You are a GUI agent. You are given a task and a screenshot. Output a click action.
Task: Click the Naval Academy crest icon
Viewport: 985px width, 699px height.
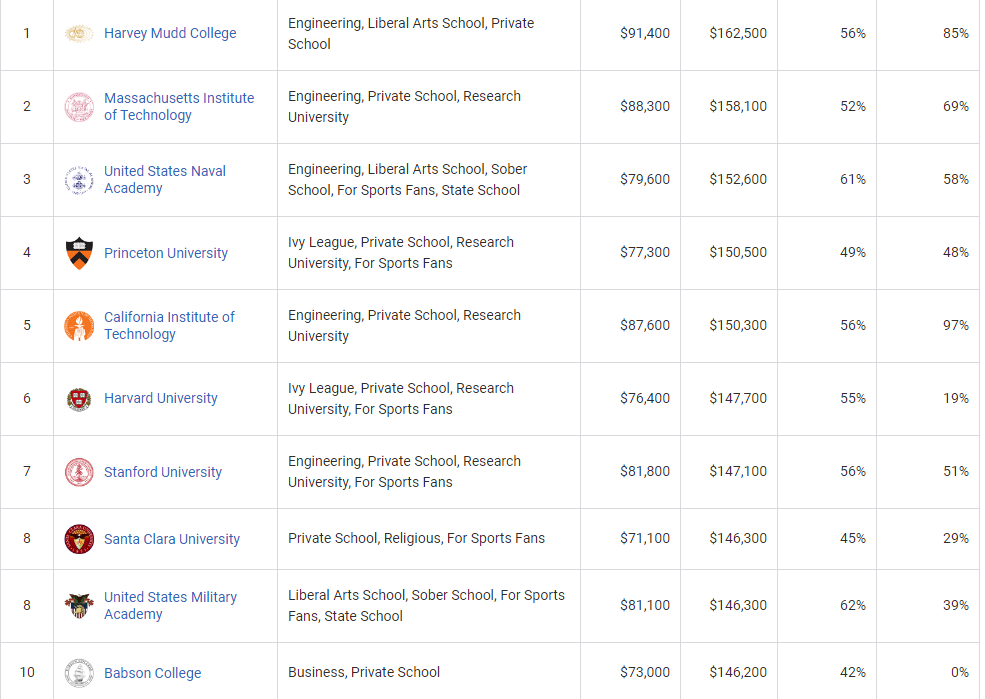tap(79, 180)
